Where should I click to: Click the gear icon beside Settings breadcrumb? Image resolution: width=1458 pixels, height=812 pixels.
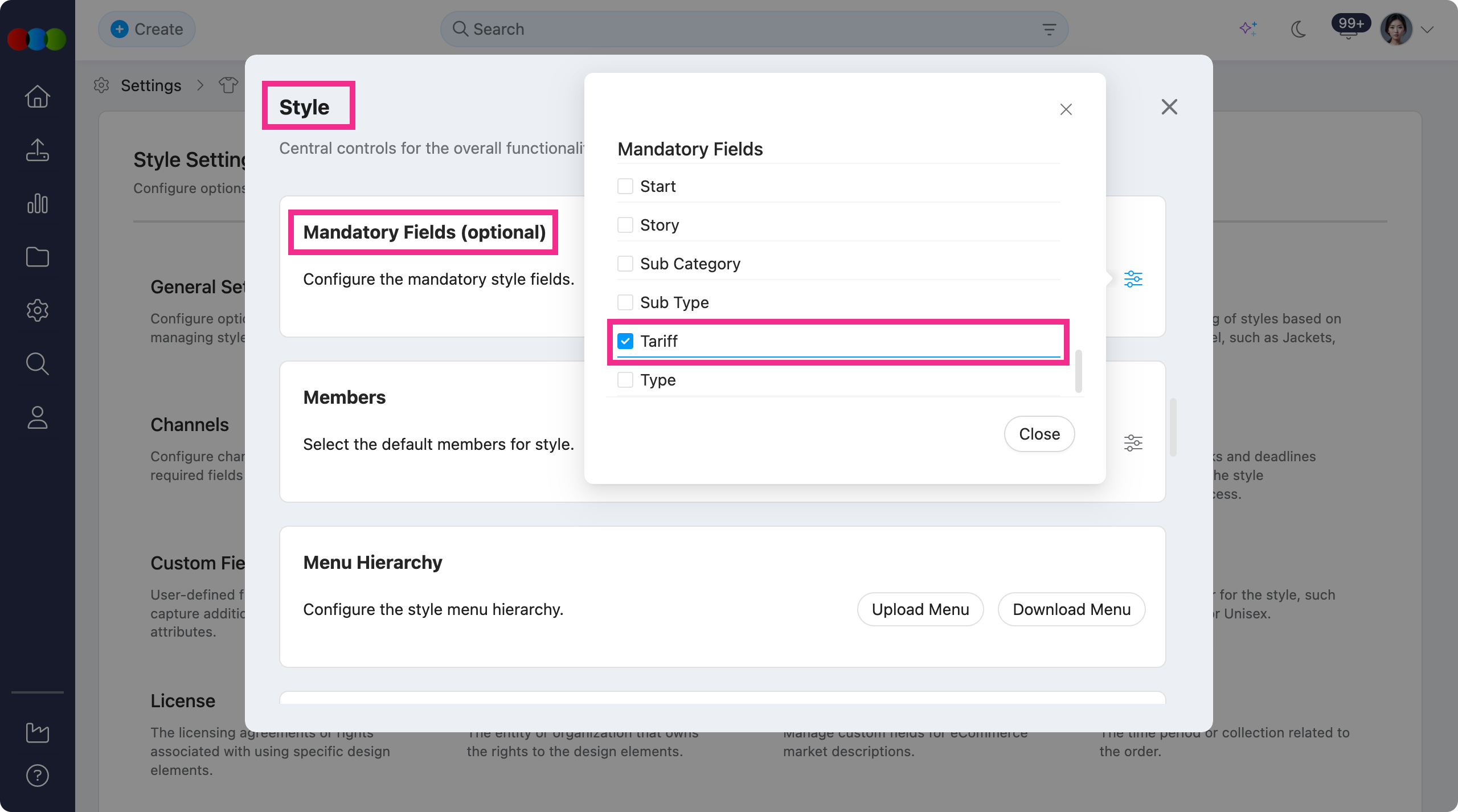(101, 85)
